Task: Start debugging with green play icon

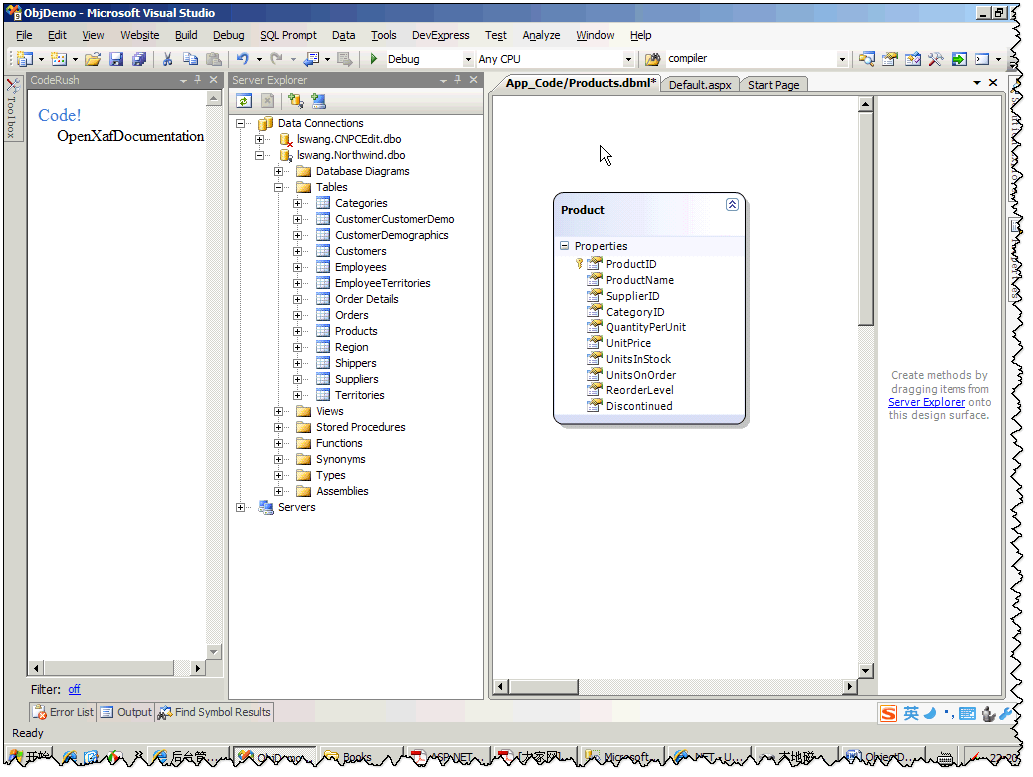Action: pos(374,59)
